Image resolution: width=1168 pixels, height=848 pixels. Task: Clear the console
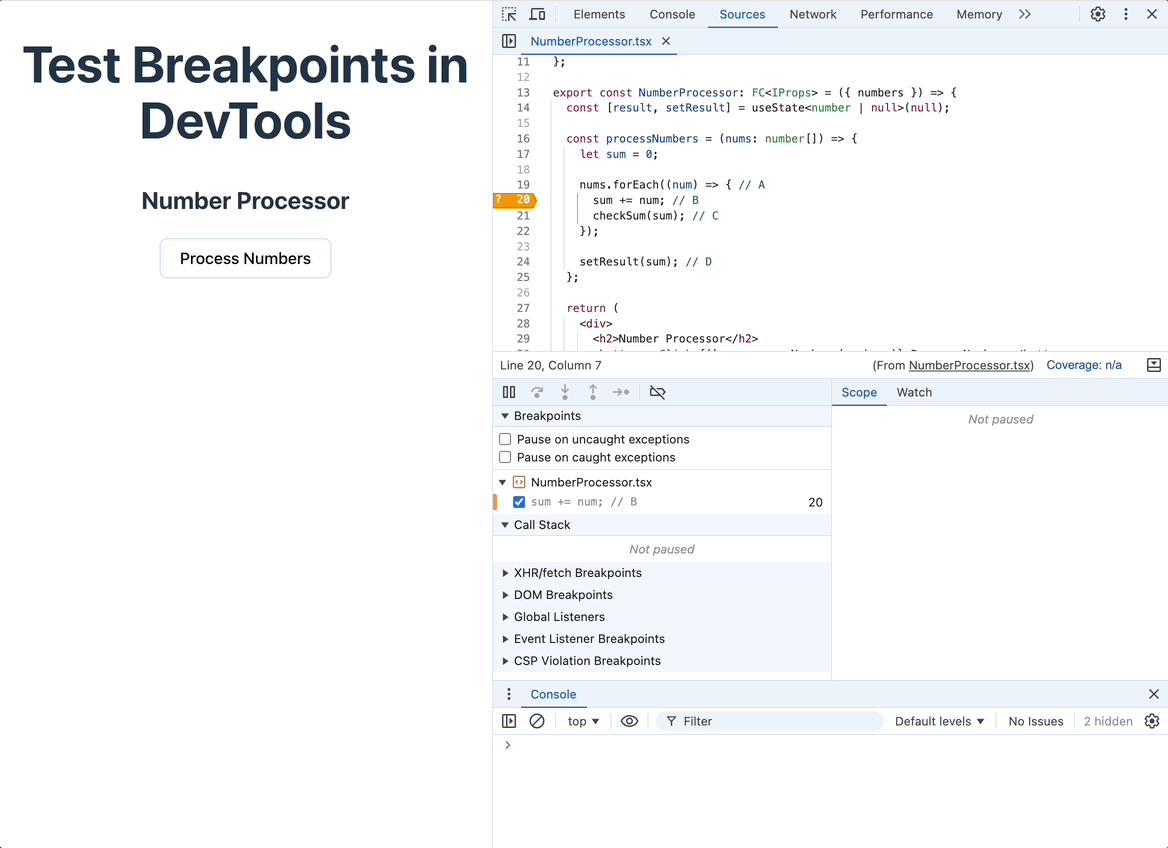pos(537,721)
